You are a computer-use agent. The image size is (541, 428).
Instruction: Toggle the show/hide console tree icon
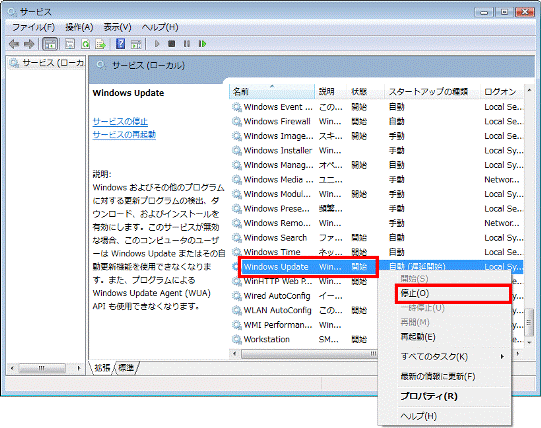coord(50,44)
